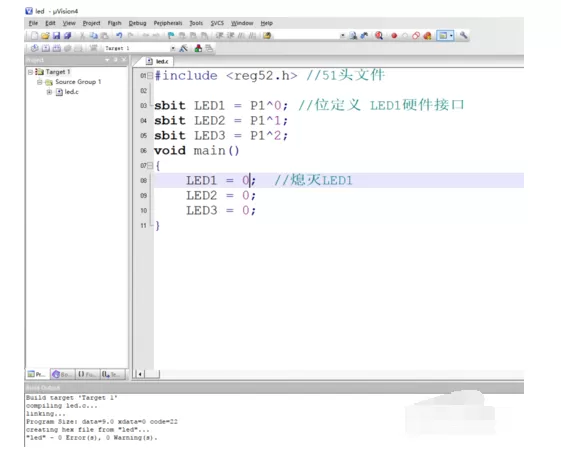Expand the led.c file node
This screenshot has height=458, width=561.
coord(49,92)
